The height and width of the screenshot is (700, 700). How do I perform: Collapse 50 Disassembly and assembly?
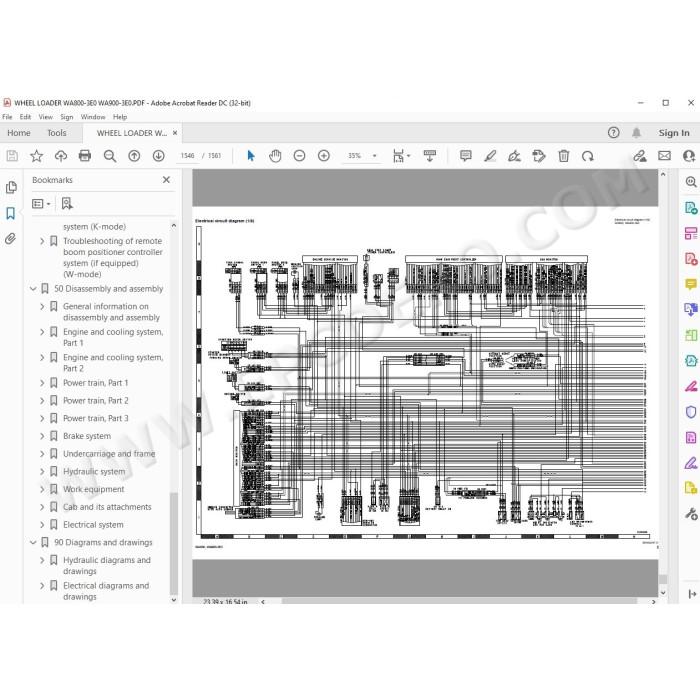click(x=33, y=289)
